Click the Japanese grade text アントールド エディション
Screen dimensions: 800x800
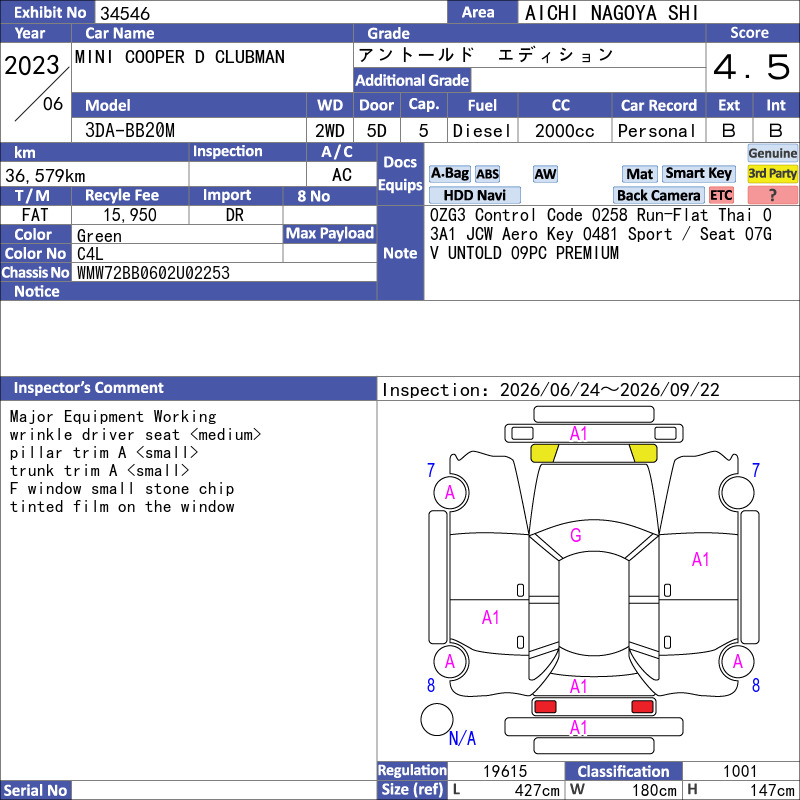(x=486, y=55)
